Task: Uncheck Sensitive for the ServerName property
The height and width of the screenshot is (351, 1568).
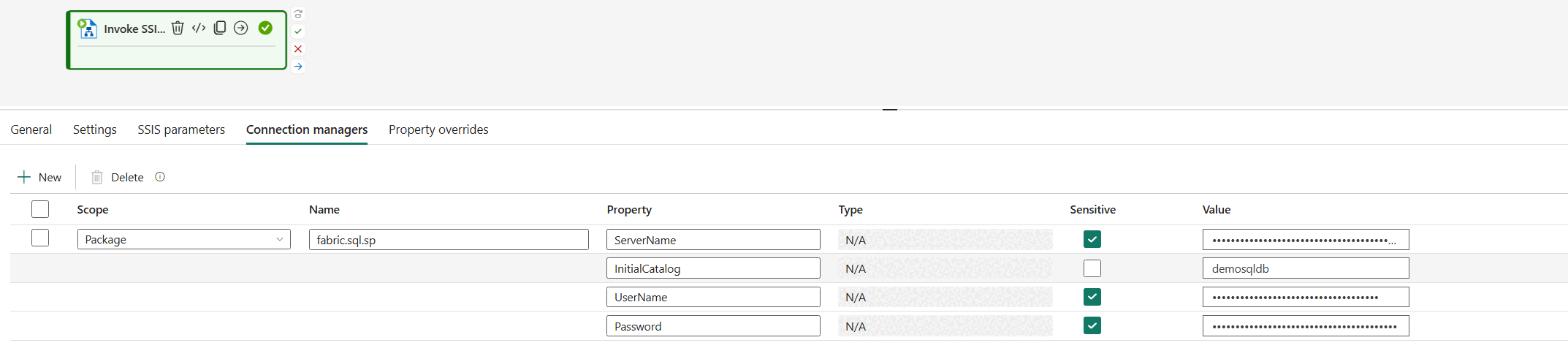Action: click(1092, 239)
